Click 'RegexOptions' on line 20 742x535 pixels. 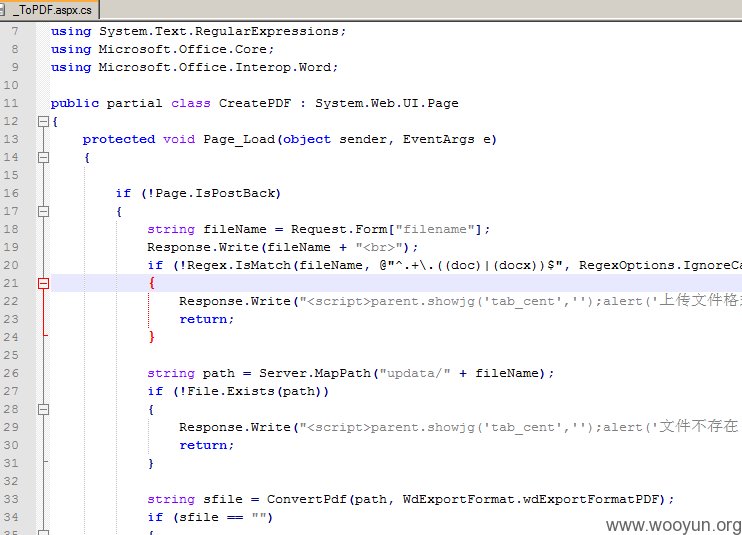coord(627,265)
